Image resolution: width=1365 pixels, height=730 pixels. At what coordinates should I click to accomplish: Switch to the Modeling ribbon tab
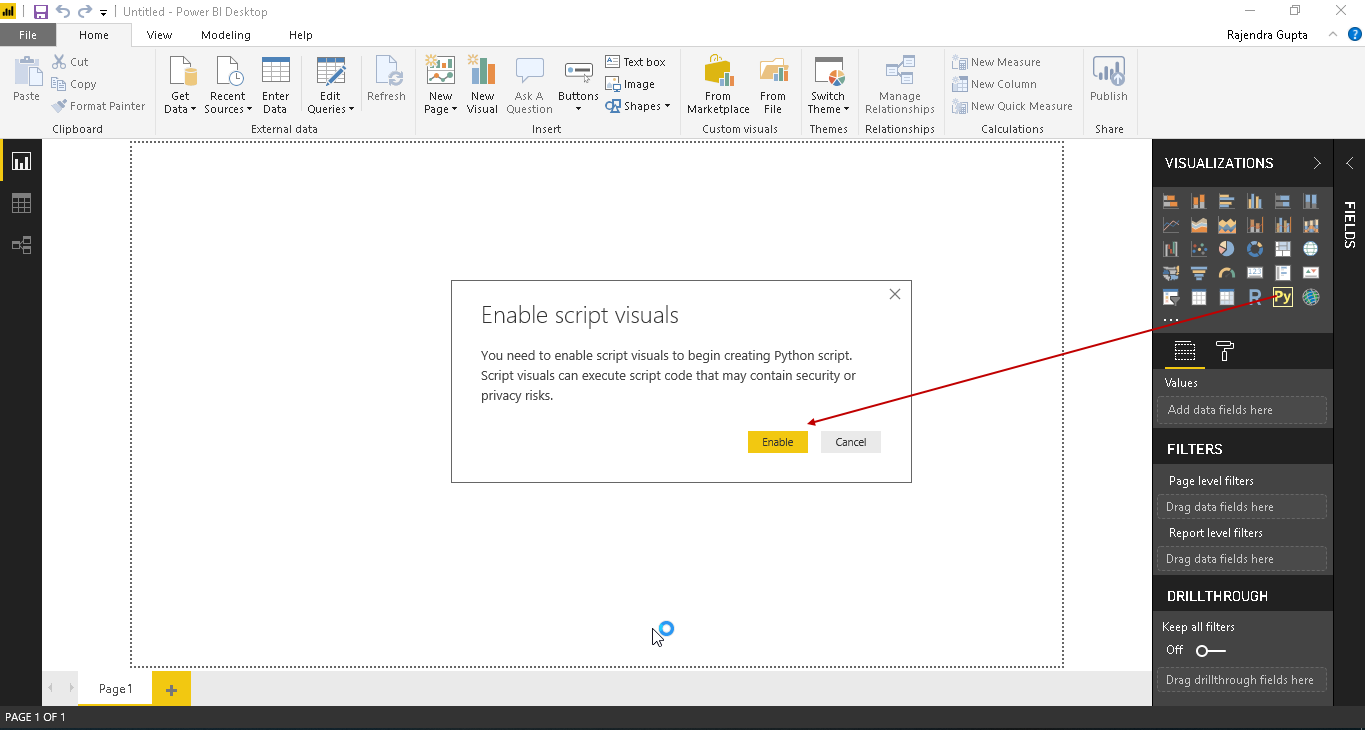pyautogui.click(x=226, y=35)
